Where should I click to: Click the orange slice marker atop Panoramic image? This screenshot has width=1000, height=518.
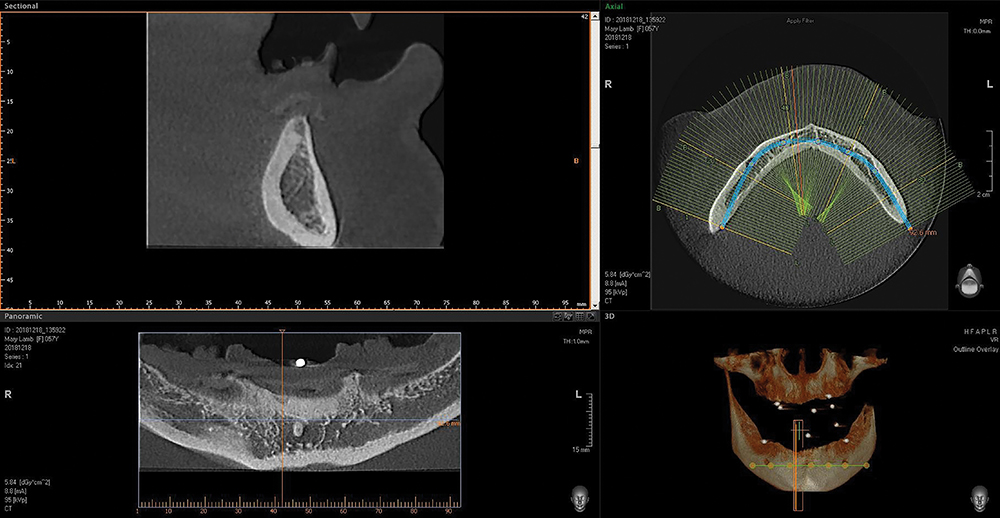coord(282,330)
